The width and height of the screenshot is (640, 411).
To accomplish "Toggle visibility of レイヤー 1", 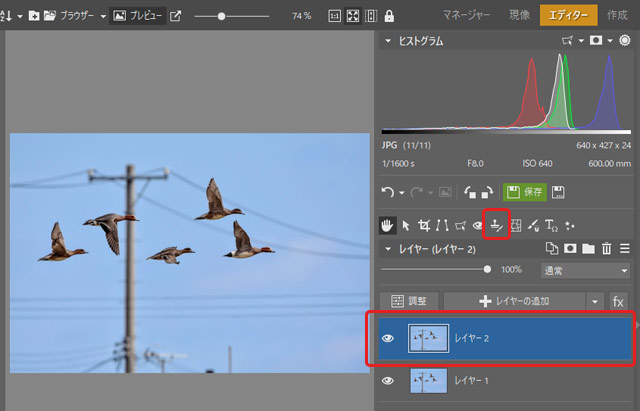I will [x=388, y=381].
